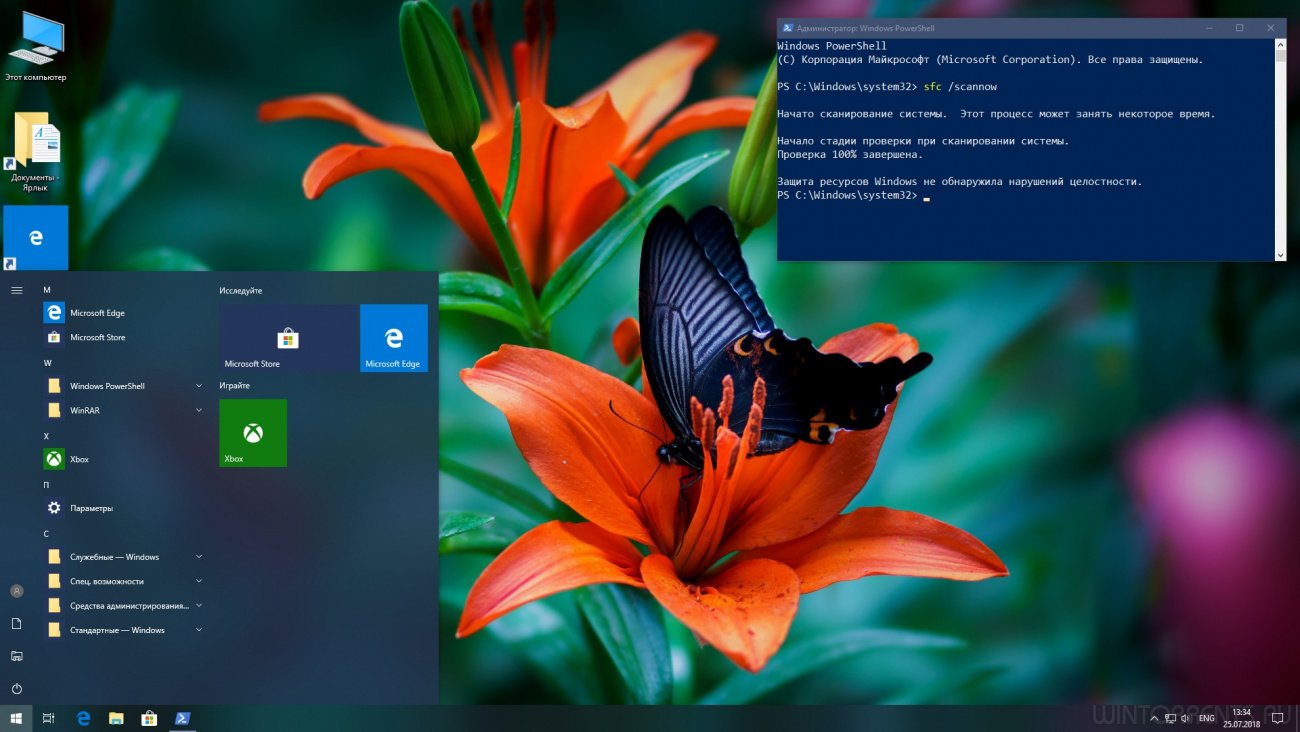Image resolution: width=1300 pixels, height=732 pixels.
Task: Click the PowerShell scrollbar down arrow
Action: pos(1280,255)
